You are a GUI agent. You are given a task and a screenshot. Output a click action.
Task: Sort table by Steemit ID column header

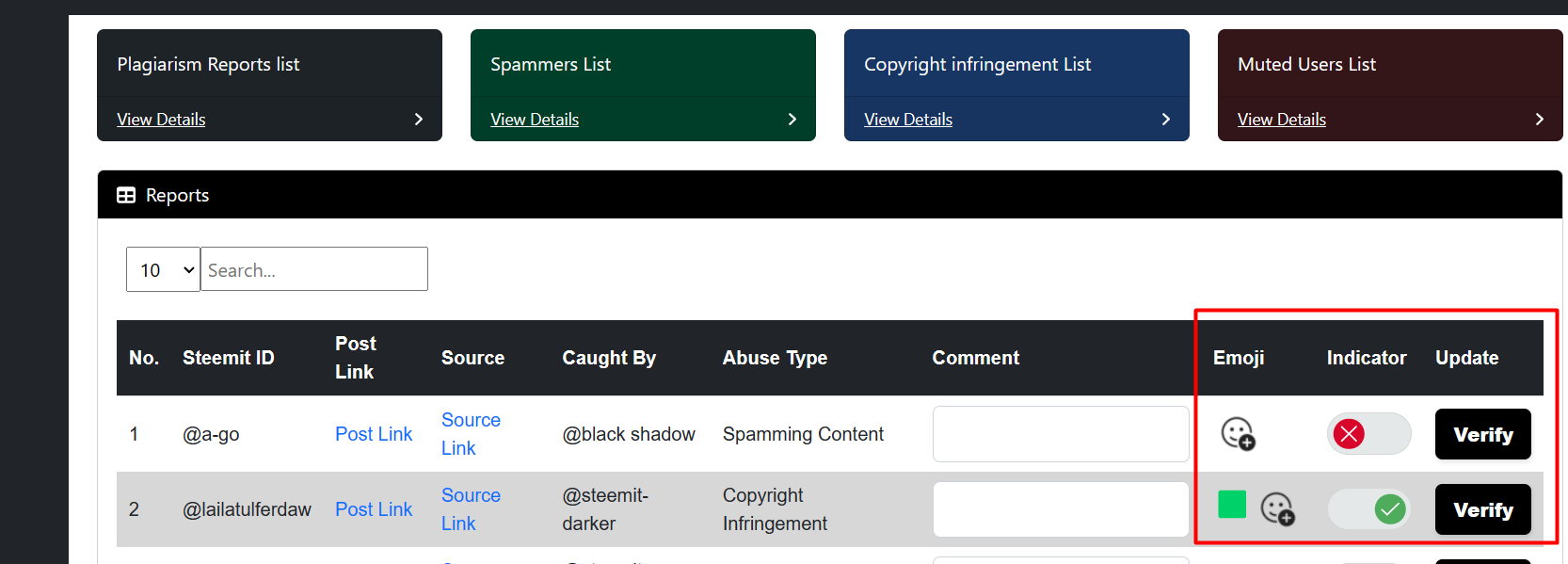[228, 358]
